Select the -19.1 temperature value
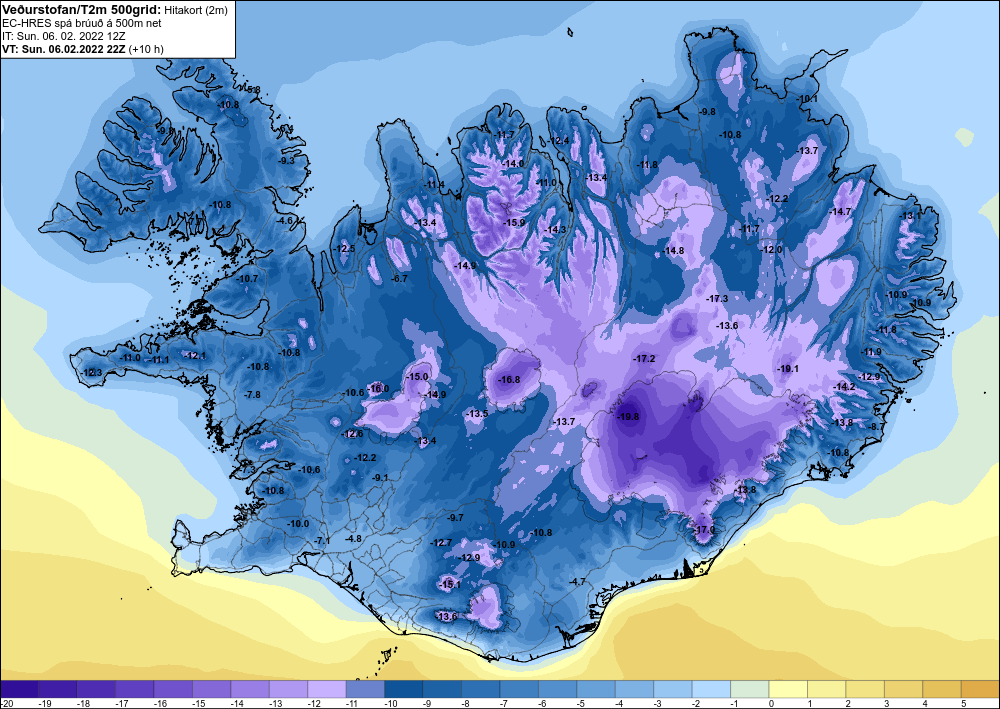The height and width of the screenshot is (709, 1000). point(788,369)
